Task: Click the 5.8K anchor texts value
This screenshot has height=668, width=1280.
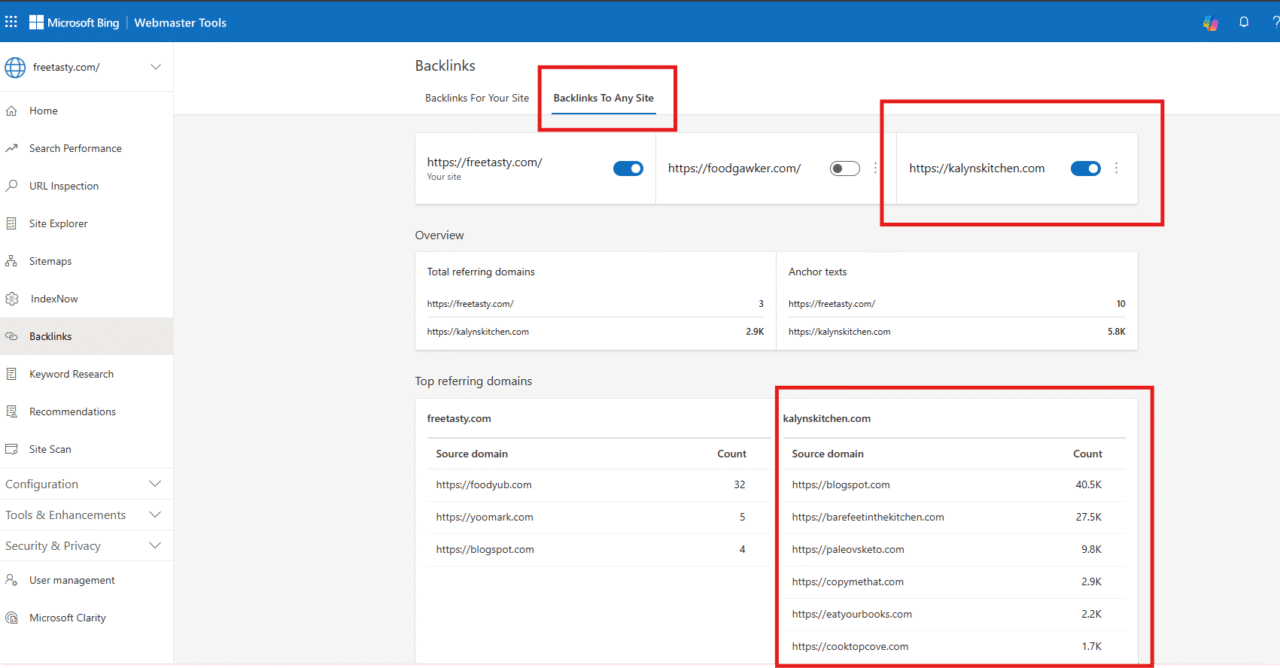Action: pos(1116,331)
